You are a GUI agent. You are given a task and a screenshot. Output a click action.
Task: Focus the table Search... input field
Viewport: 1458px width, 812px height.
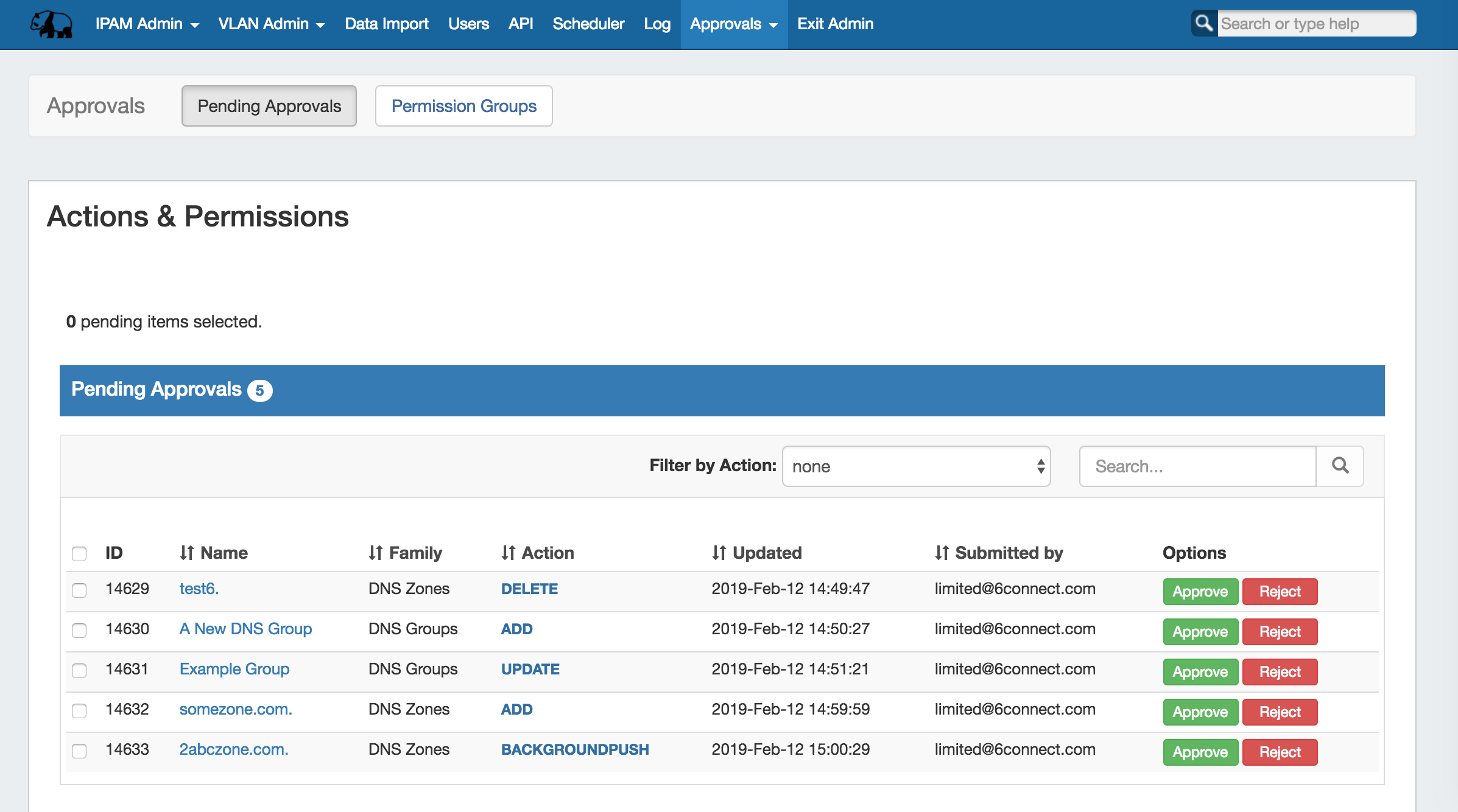[1197, 466]
